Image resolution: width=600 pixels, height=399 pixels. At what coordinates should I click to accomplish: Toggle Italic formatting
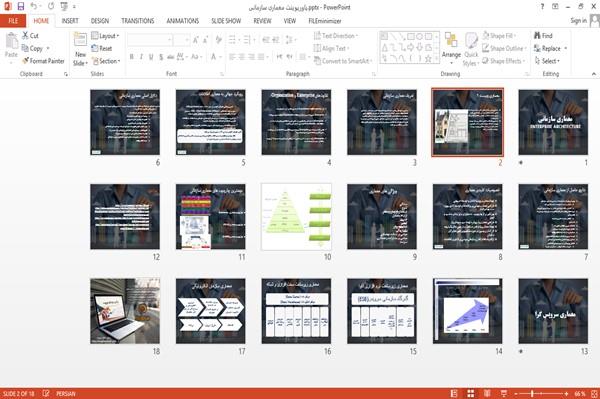141,57
